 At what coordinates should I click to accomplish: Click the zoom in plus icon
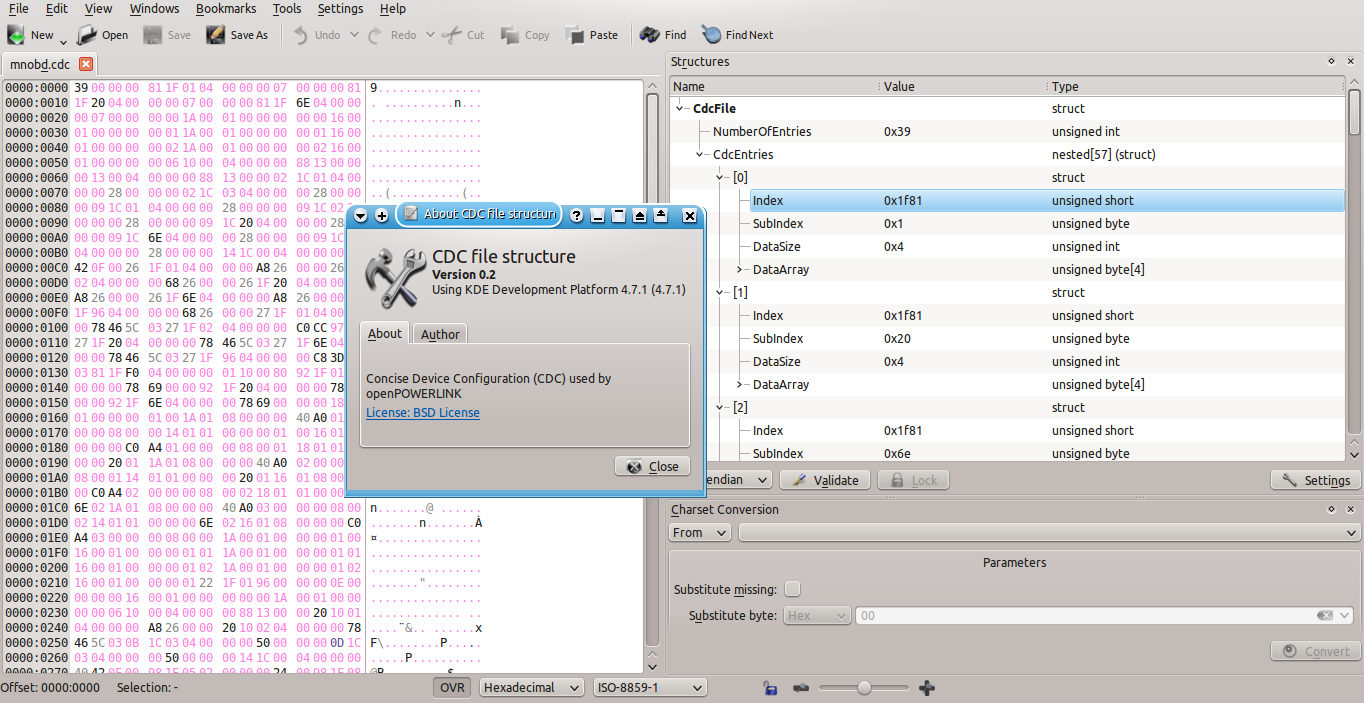(927, 688)
